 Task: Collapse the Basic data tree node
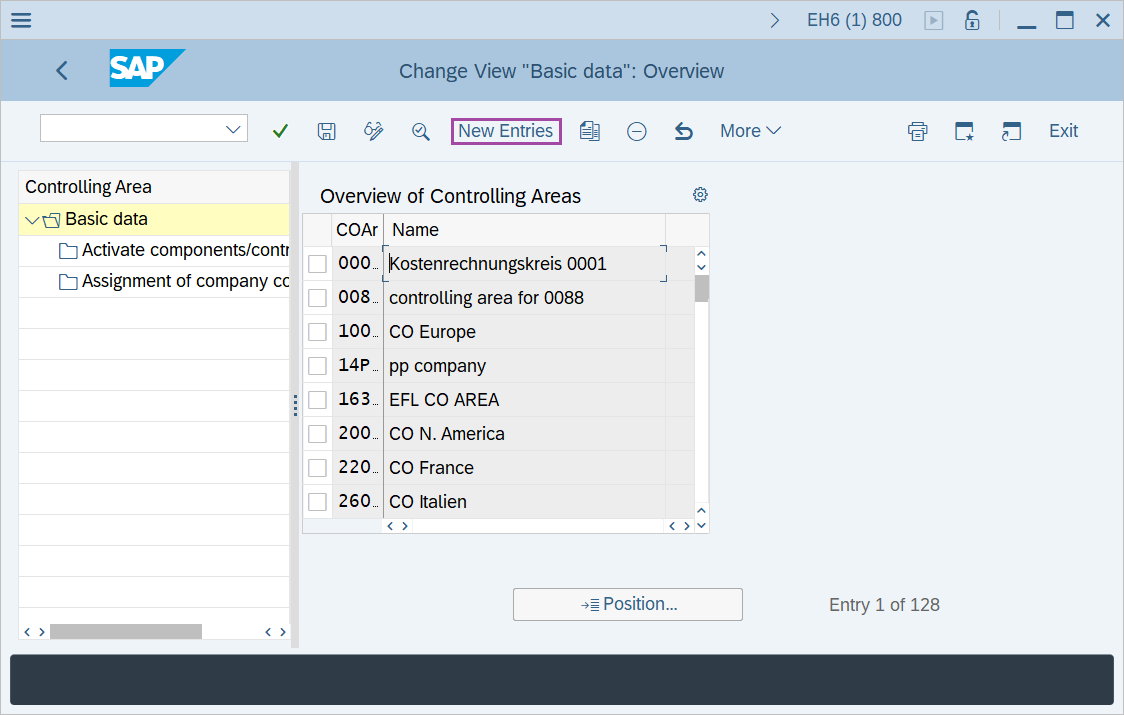(x=33, y=220)
